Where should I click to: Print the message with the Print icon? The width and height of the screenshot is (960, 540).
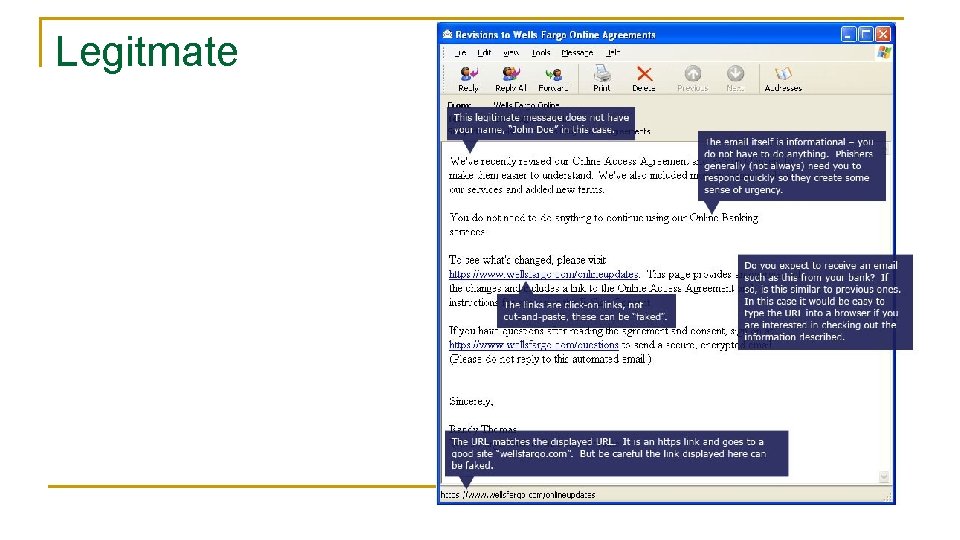pos(602,78)
